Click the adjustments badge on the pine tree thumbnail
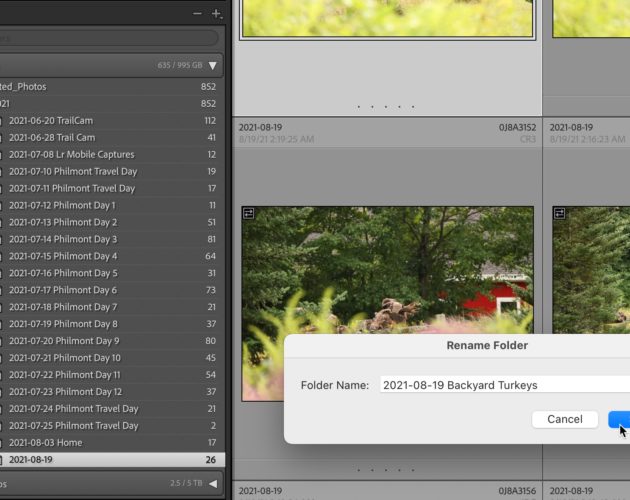 559,213
